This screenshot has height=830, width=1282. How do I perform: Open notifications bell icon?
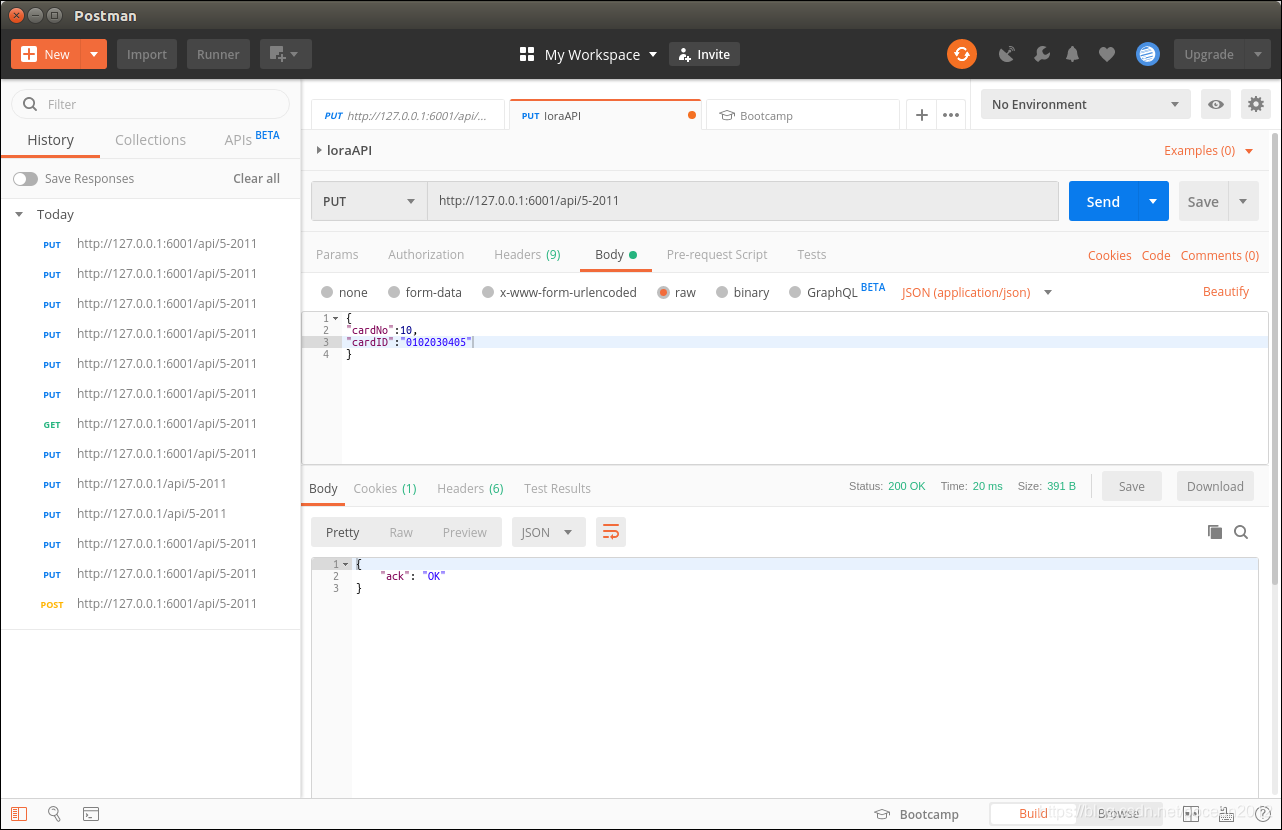coord(1073,54)
